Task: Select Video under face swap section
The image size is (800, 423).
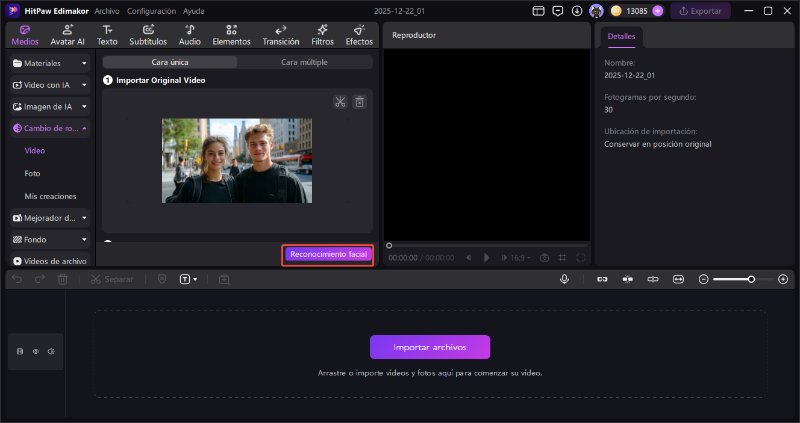Action: click(x=35, y=151)
